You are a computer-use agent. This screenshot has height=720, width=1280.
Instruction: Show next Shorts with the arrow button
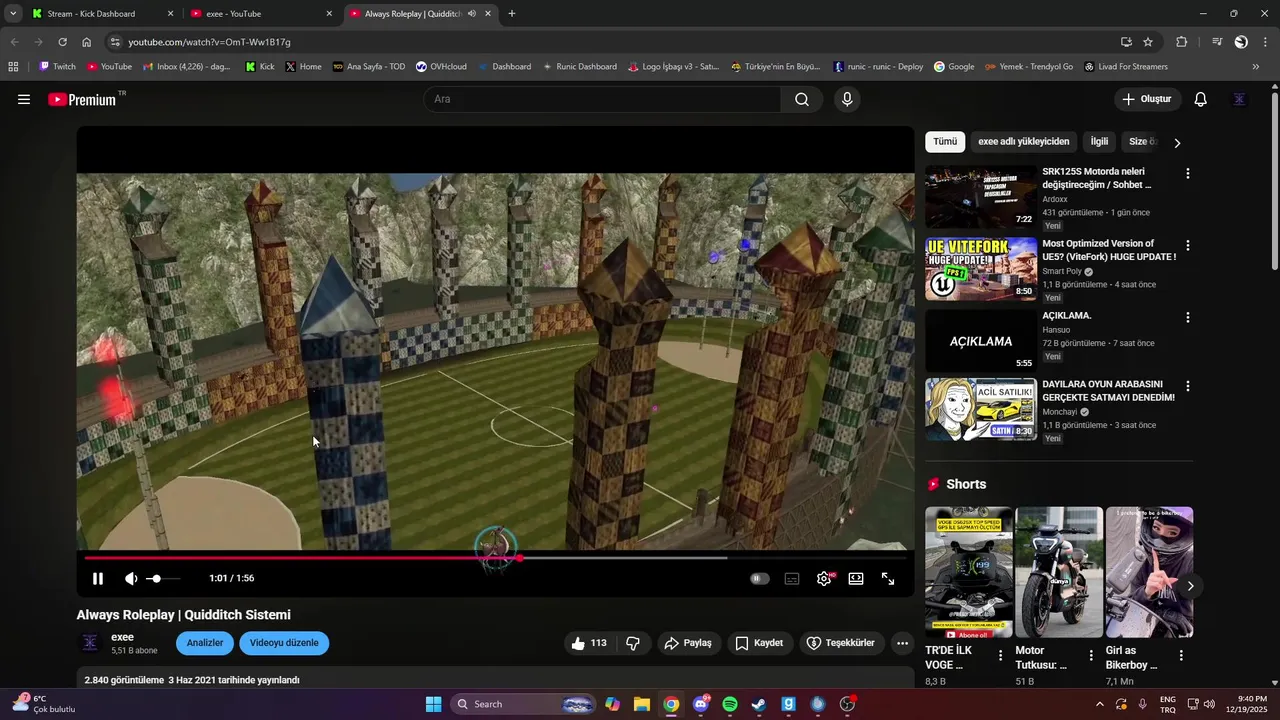point(1190,586)
